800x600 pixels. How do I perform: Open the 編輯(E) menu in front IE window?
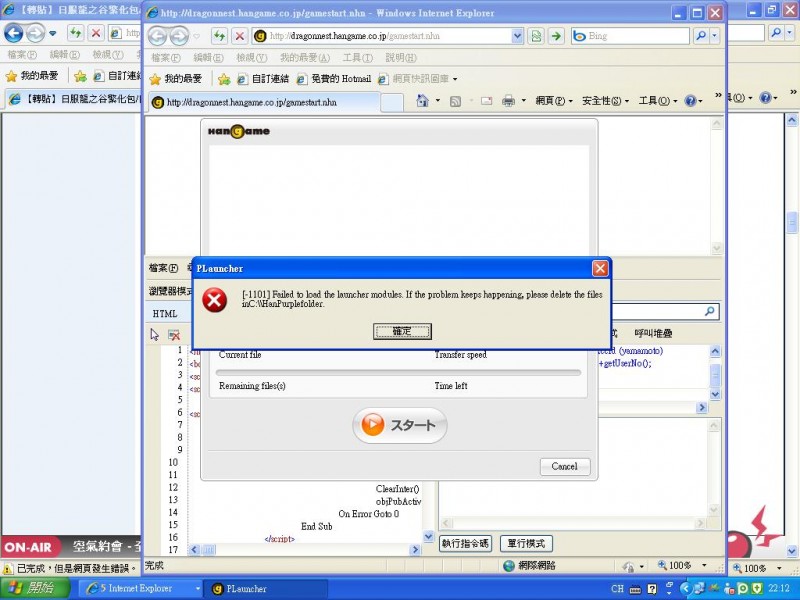(208, 58)
